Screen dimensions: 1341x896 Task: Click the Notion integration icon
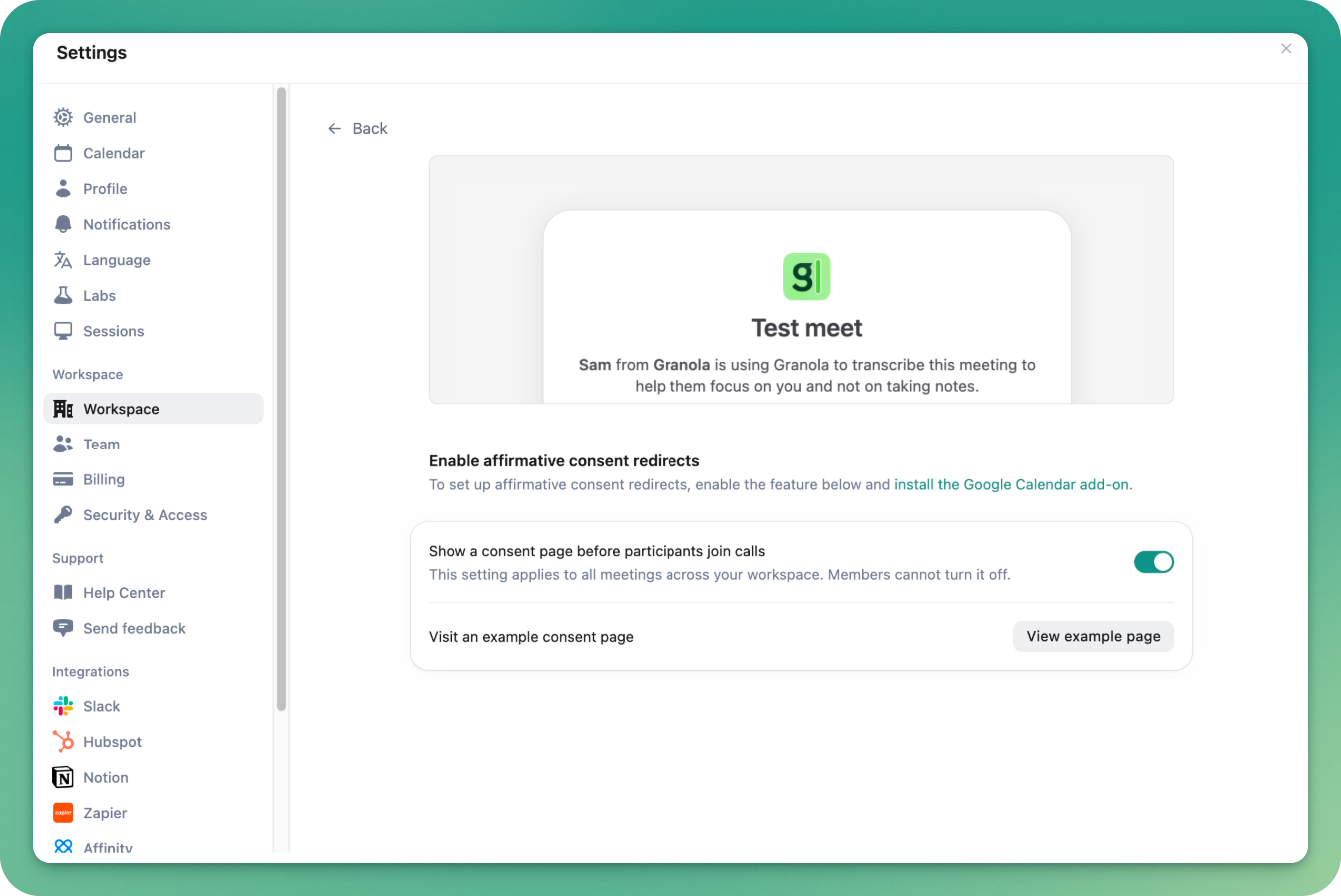pos(63,778)
